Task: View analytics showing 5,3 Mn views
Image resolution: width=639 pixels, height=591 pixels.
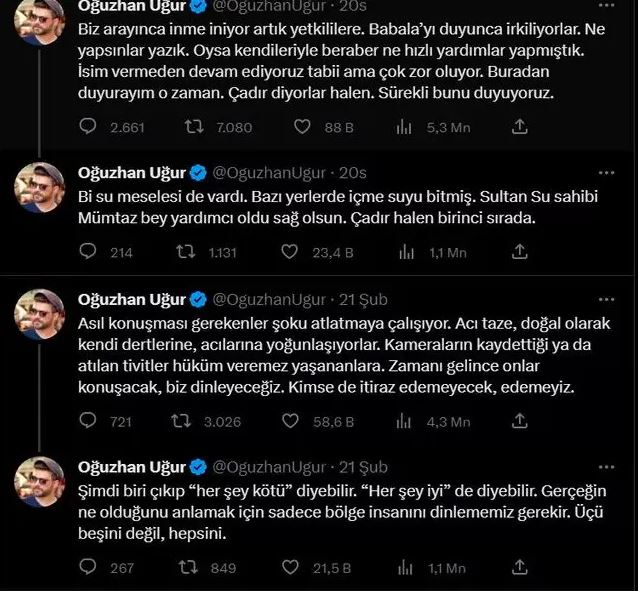Action: coord(406,127)
